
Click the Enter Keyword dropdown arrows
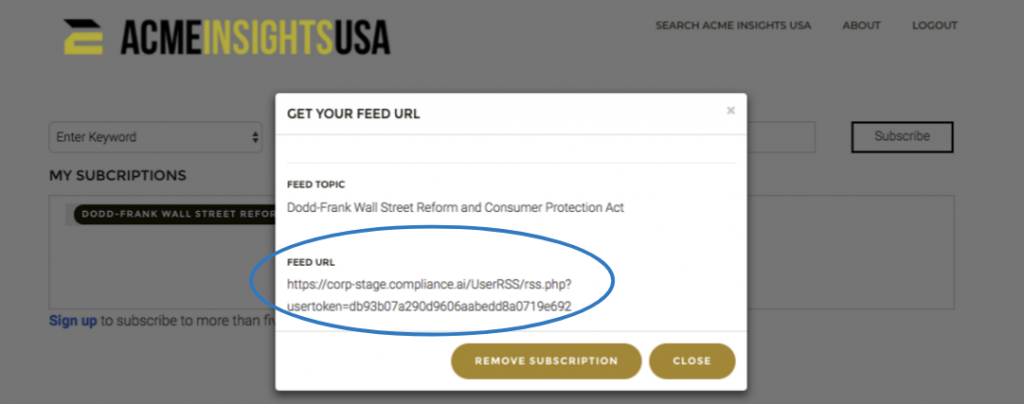pyautogui.click(x=255, y=138)
